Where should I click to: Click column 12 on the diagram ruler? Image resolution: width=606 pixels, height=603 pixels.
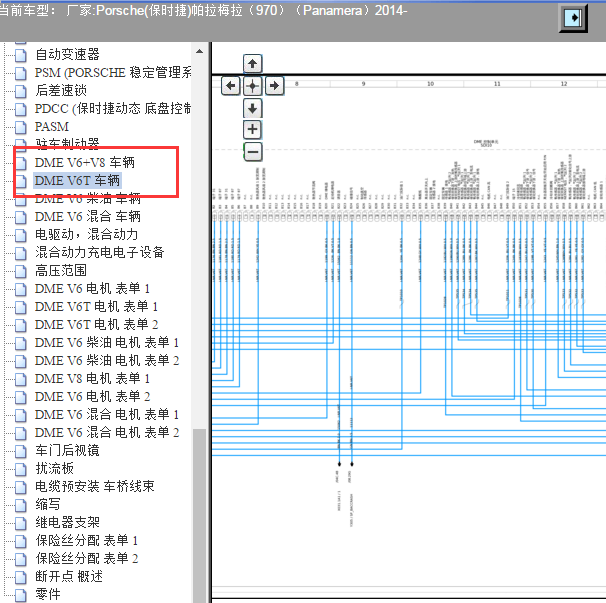point(564,83)
